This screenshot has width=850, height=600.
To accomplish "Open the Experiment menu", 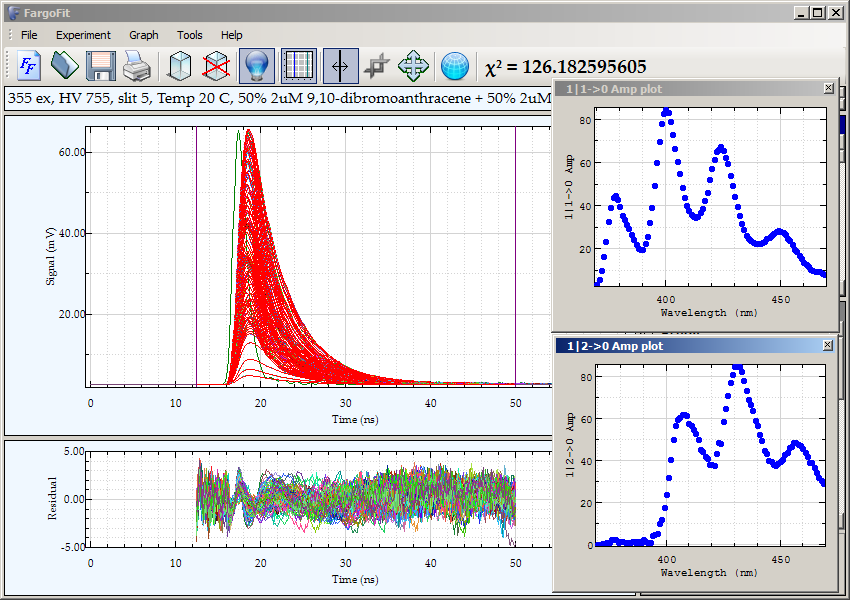I will [83, 35].
